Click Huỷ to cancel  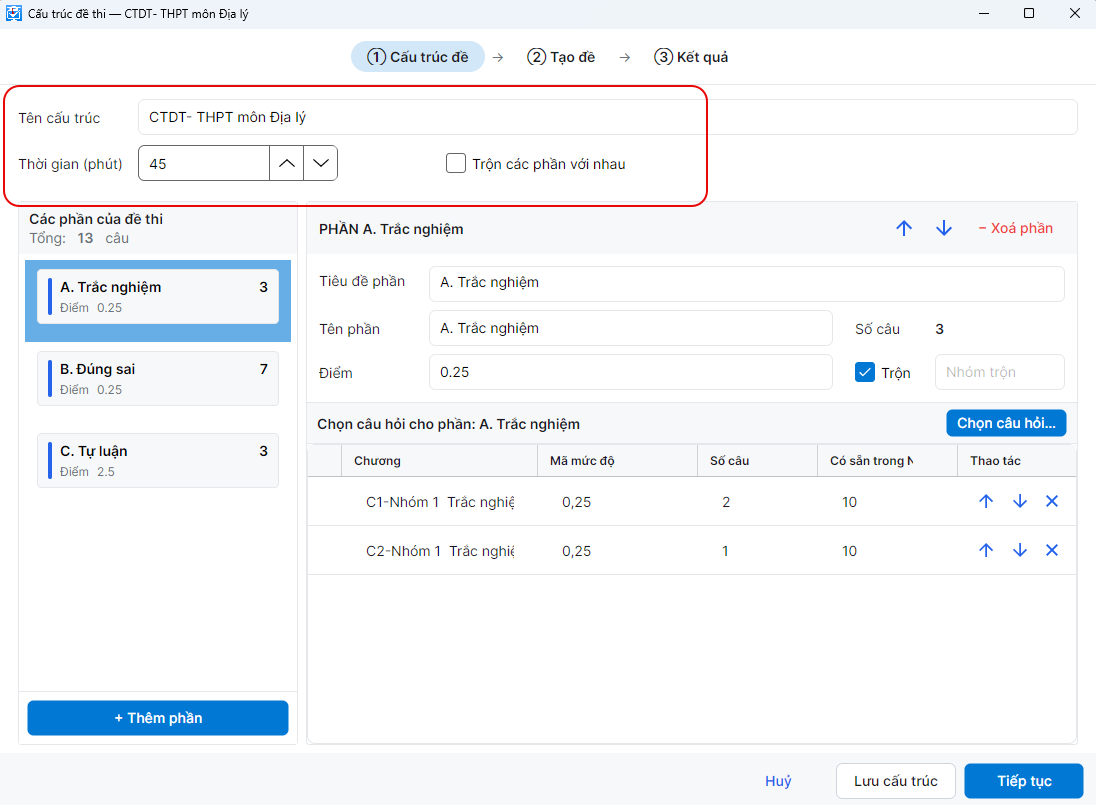[x=778, y=781]
